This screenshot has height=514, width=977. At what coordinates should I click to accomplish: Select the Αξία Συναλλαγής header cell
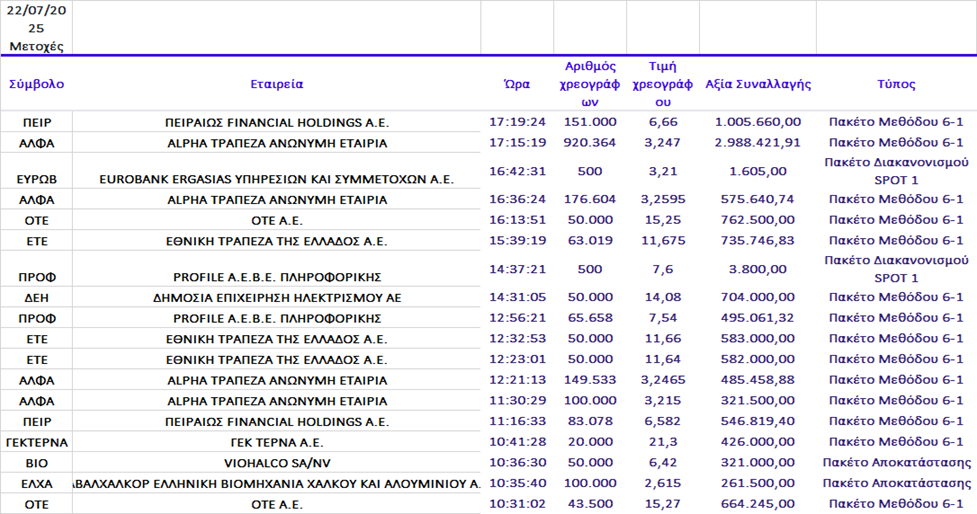(758, 84)
